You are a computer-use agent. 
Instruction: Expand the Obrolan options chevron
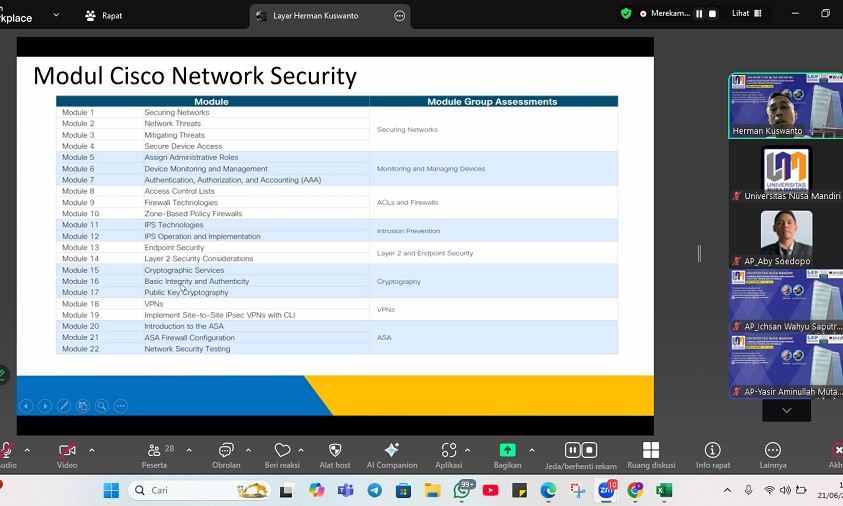pyautogui.click(x=248, y=450)
